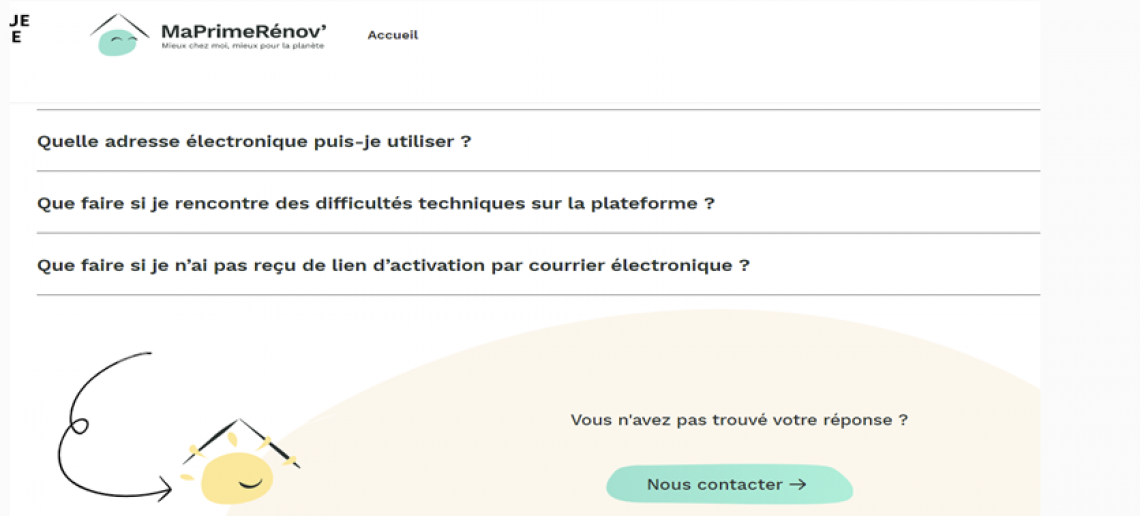Click the yellow smiling sun illustration
The image size is (1140, 516).
(x=237, y=478)
